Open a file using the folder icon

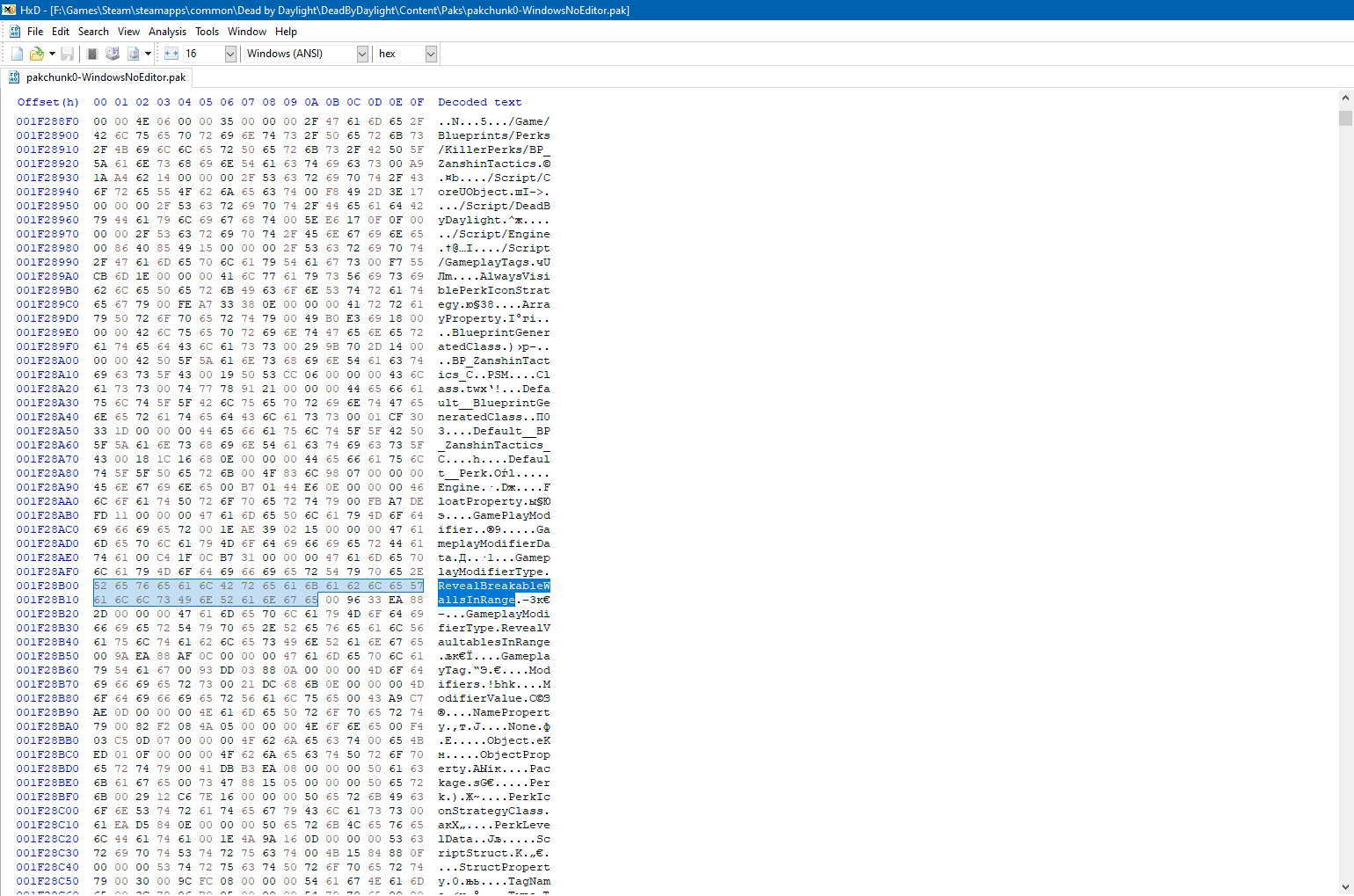tap(37, 54)
